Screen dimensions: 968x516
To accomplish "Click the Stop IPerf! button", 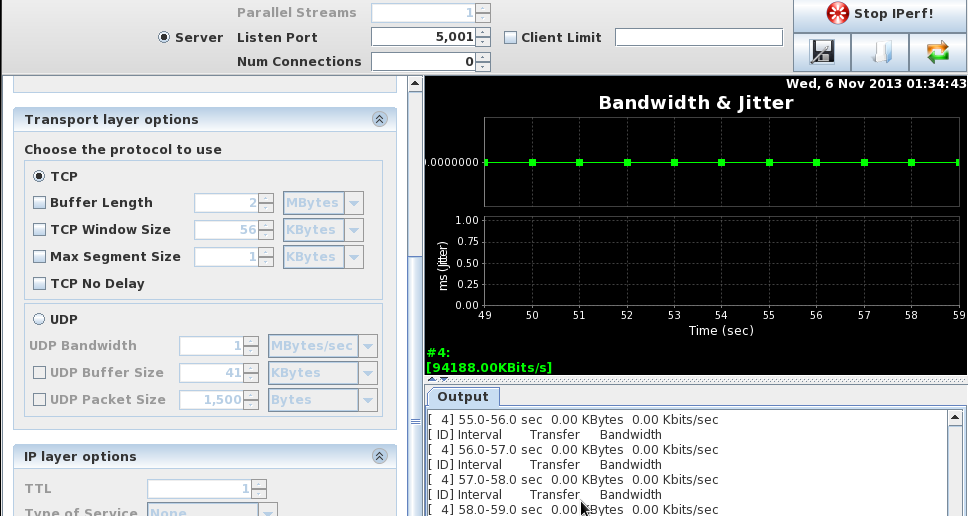I will point(880,14).
